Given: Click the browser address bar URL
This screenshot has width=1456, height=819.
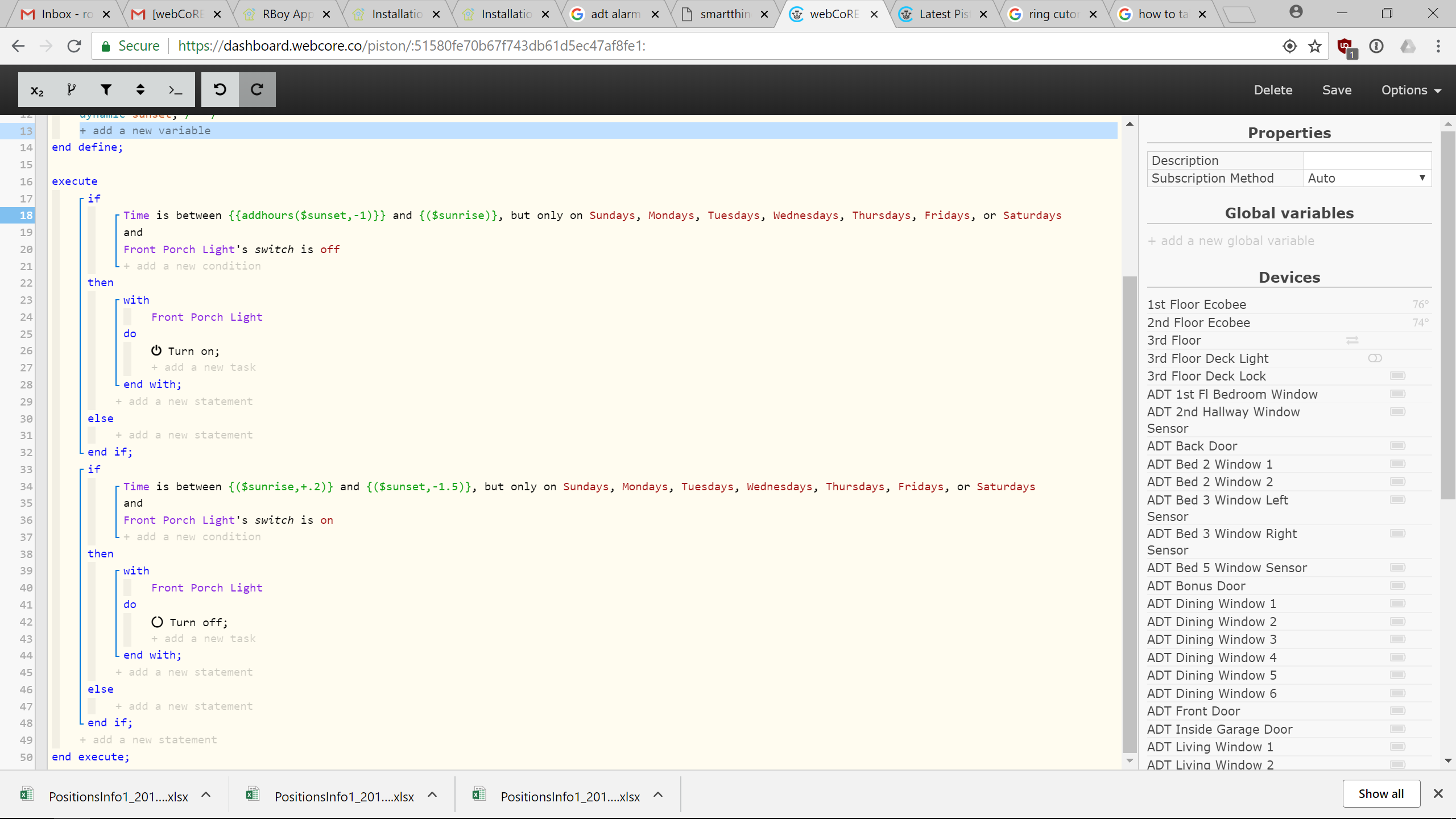Looking at the screenshot, I should coord(412,46).
